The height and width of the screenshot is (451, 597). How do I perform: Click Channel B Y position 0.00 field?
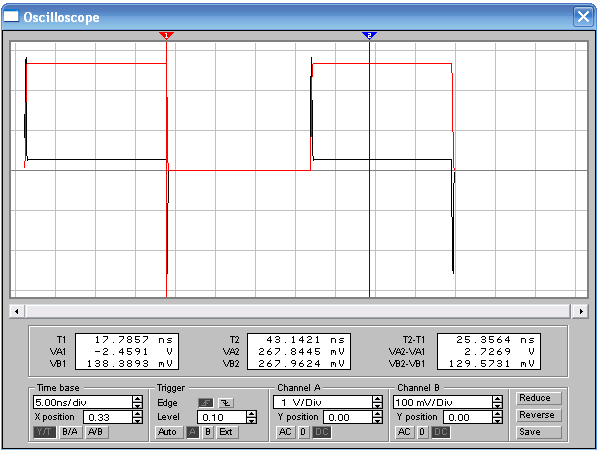pyautogui.click(x=468, y=418)
